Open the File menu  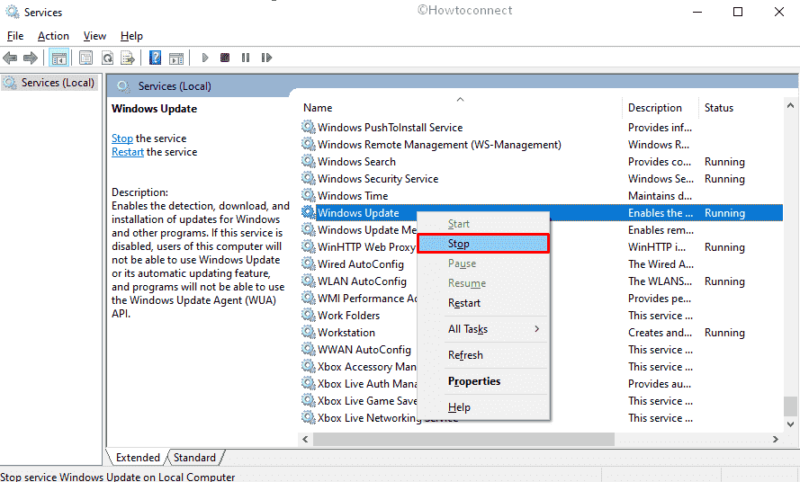tap(15, 36)
